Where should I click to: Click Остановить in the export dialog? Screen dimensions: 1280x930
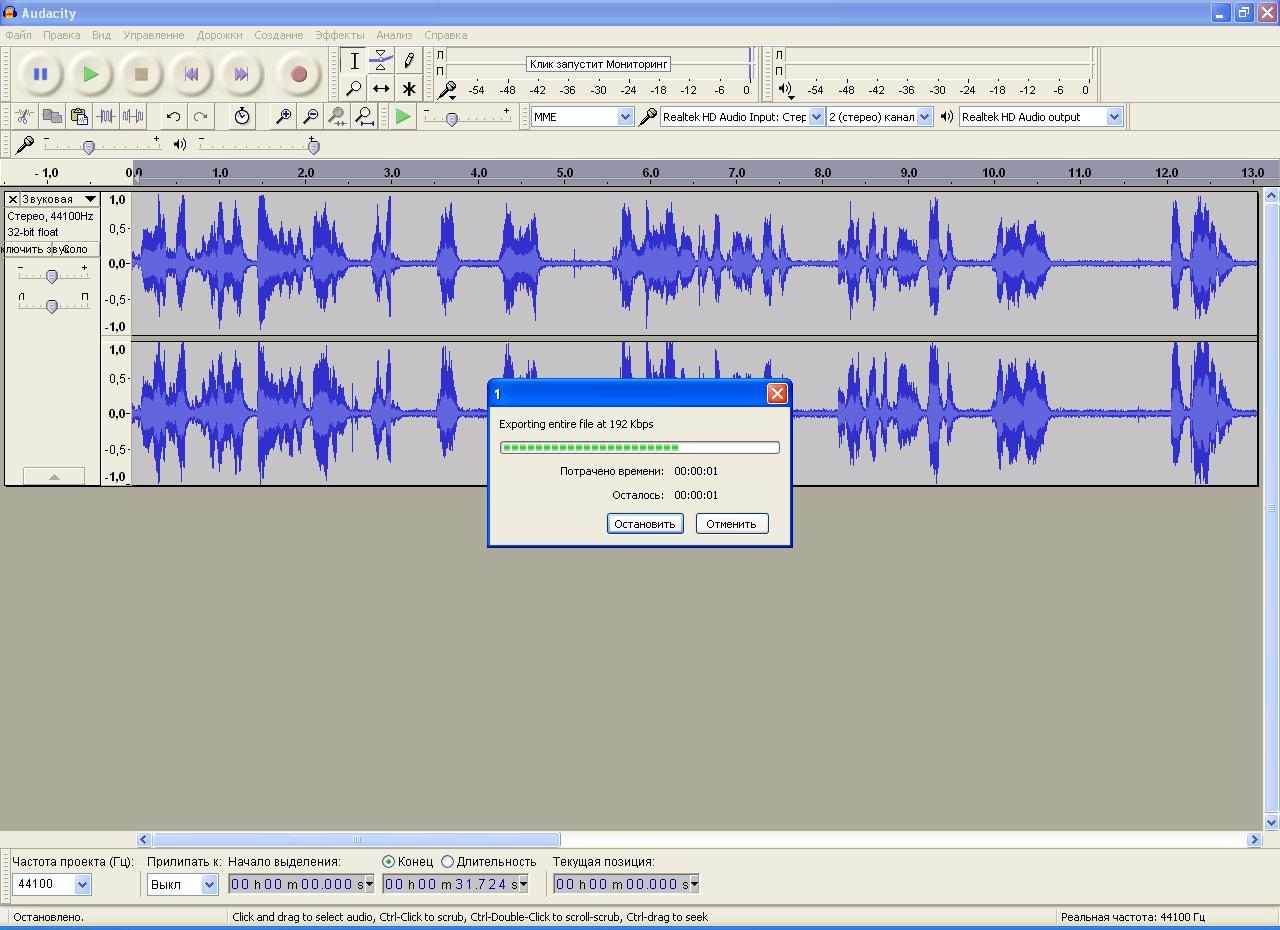tap(645, 524)
